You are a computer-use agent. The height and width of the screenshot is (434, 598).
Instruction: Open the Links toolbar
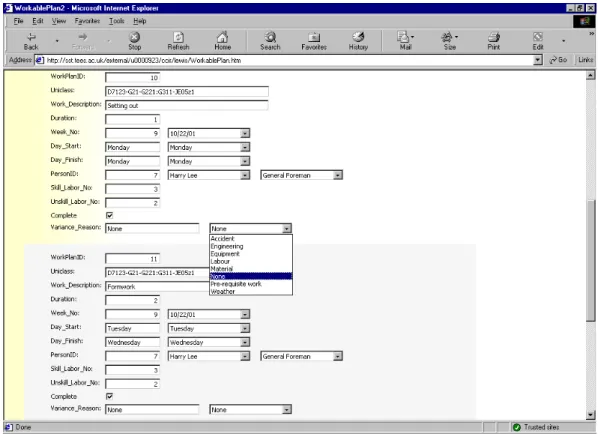click(x=585, y=60)
